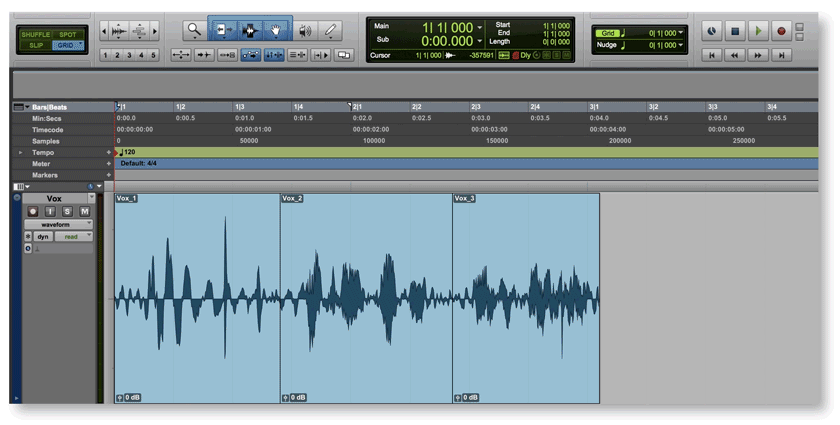Screen dimensions: 840x425
Task: Record-enable the Vox track
Action: [x=33, y=212]
